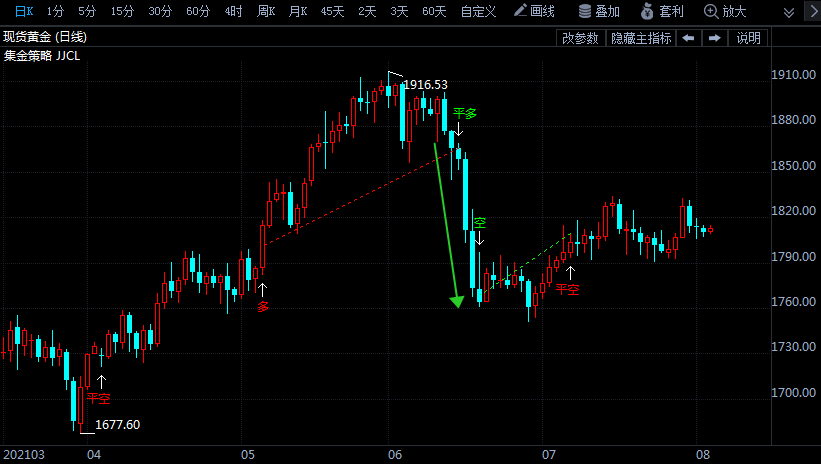Click the 1677.60 low price label
Viewport: 821px width, 464px height.
[117, 425]
